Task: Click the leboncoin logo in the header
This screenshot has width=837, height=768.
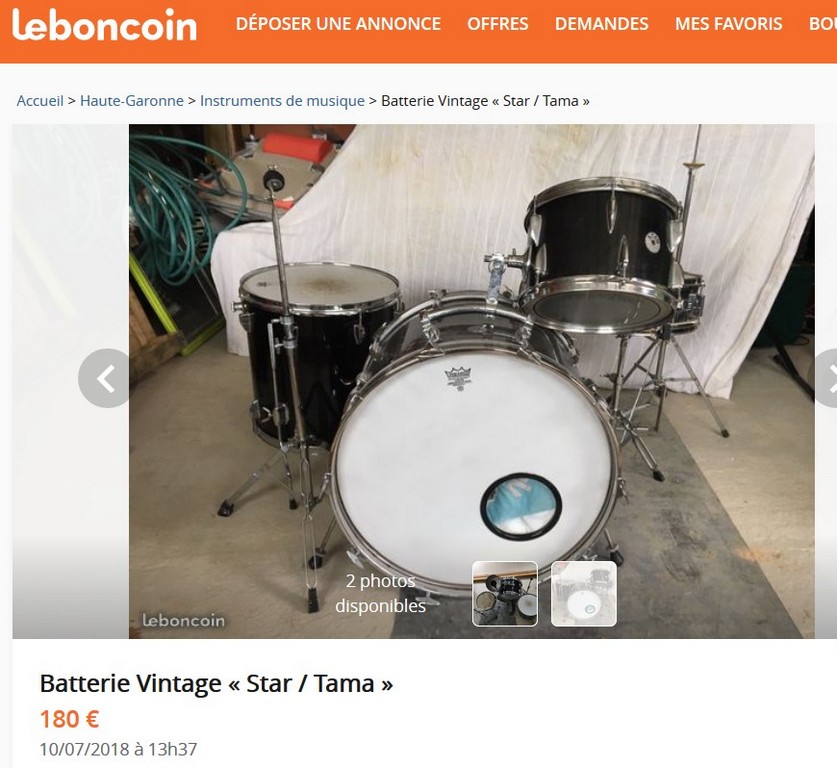Action: 104,25
